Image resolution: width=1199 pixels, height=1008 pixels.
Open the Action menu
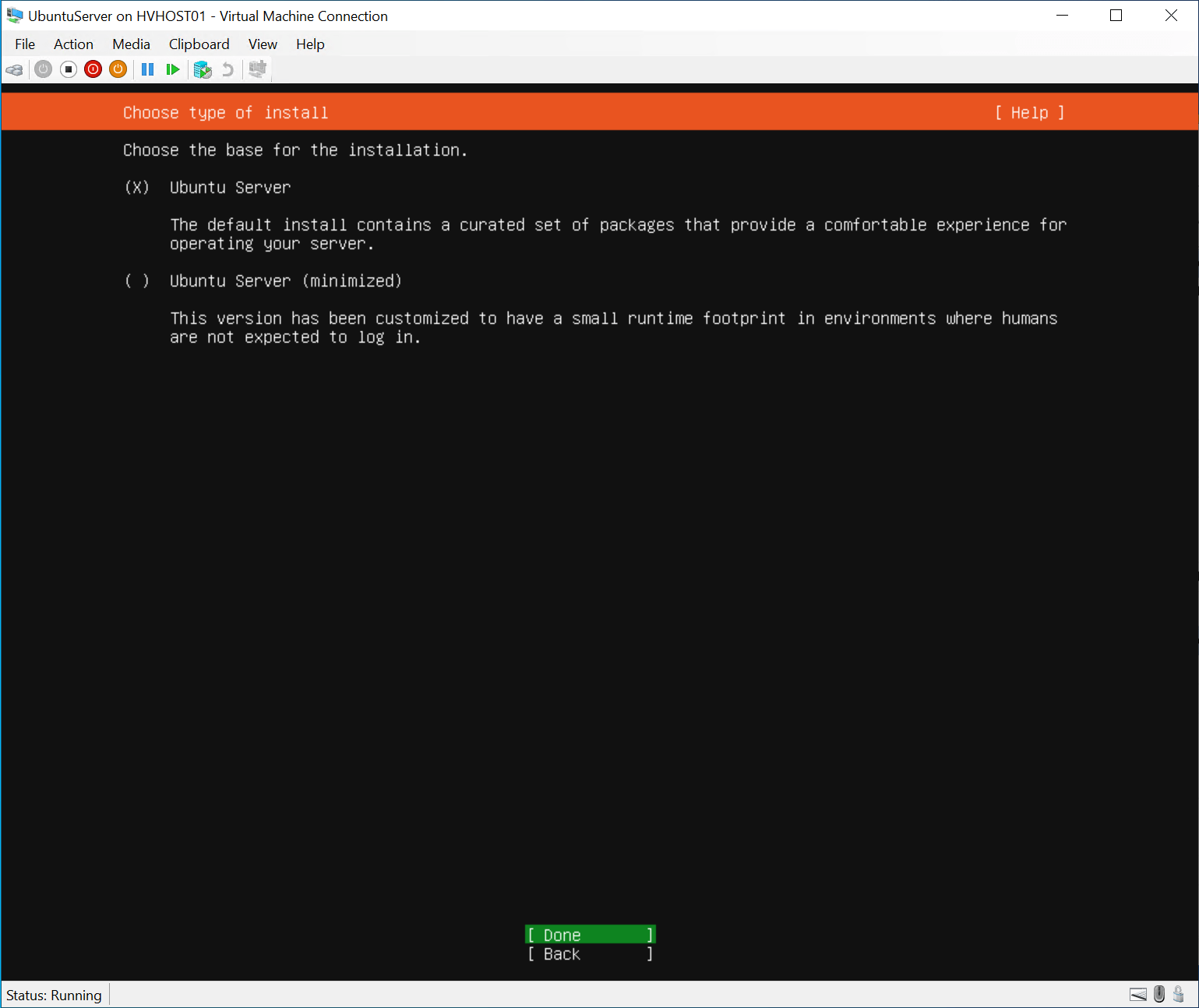pyautogui.click(x=73, y=44)
